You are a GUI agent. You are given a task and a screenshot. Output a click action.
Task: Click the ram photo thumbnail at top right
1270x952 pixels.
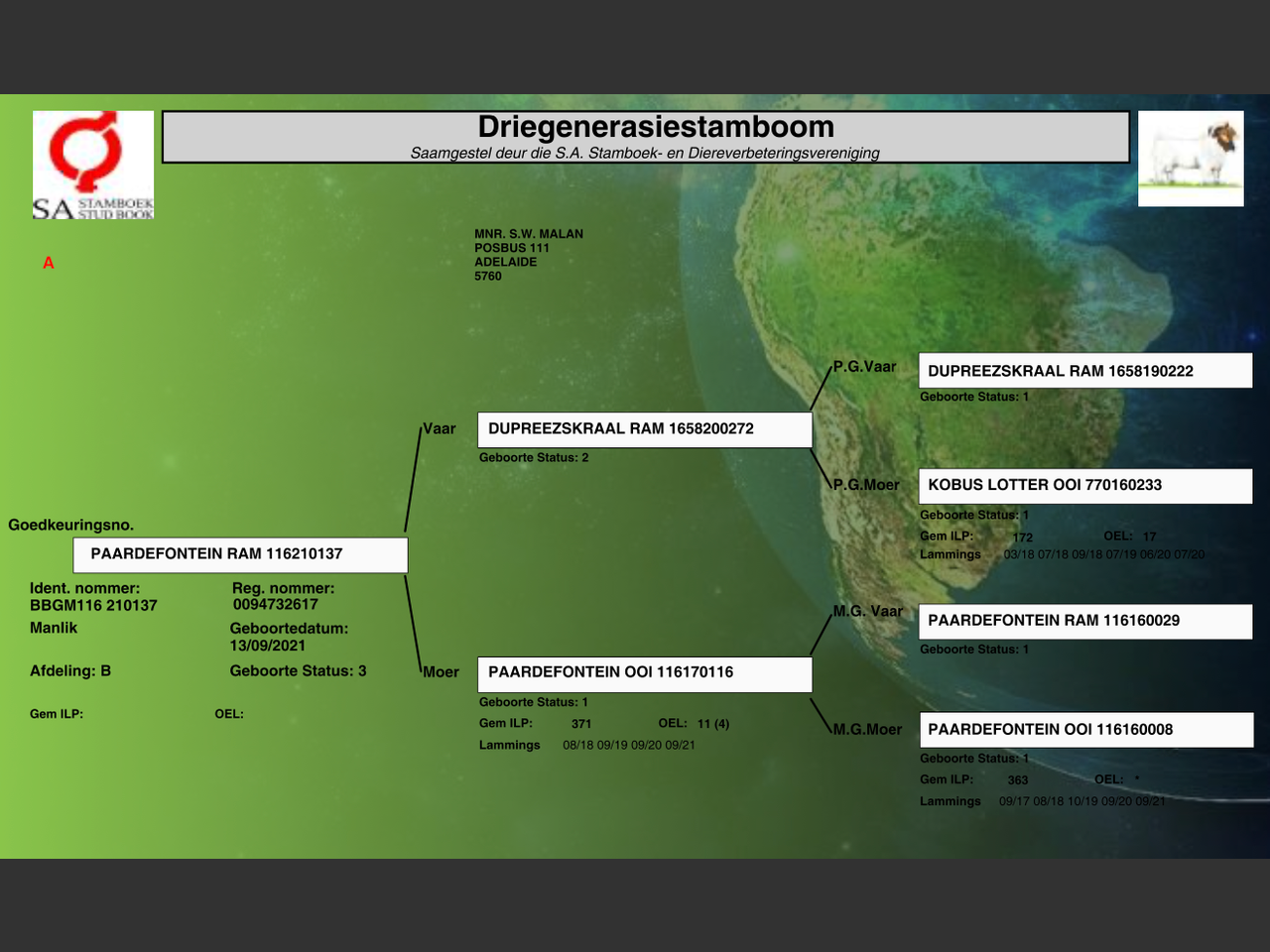1191,159
